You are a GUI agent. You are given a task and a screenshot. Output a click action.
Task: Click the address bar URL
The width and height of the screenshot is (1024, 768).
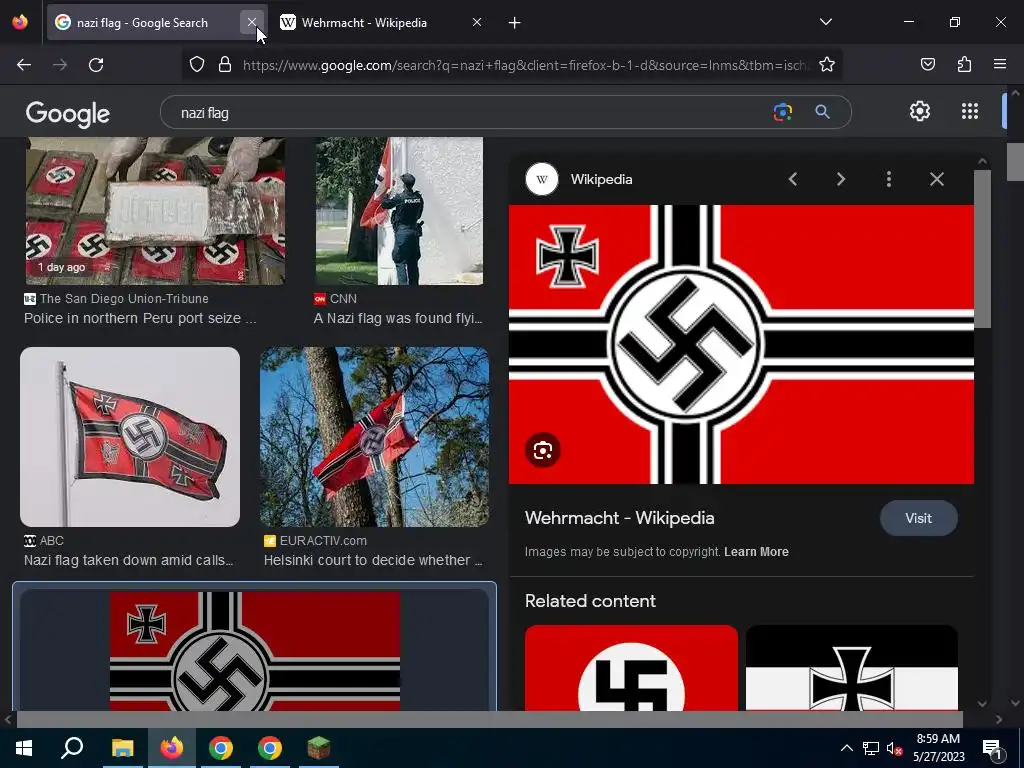[x=524, y=65]
